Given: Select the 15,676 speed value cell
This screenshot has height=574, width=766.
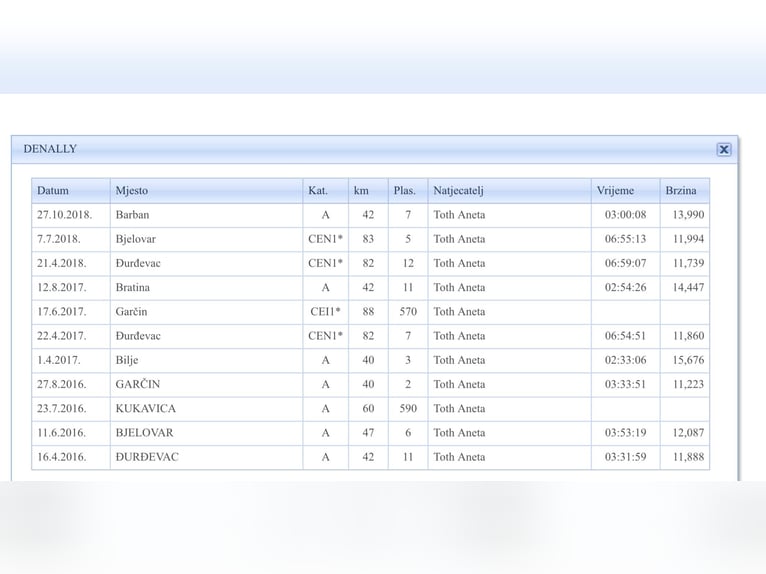Looking at the screenshot, I should [684, 360].
